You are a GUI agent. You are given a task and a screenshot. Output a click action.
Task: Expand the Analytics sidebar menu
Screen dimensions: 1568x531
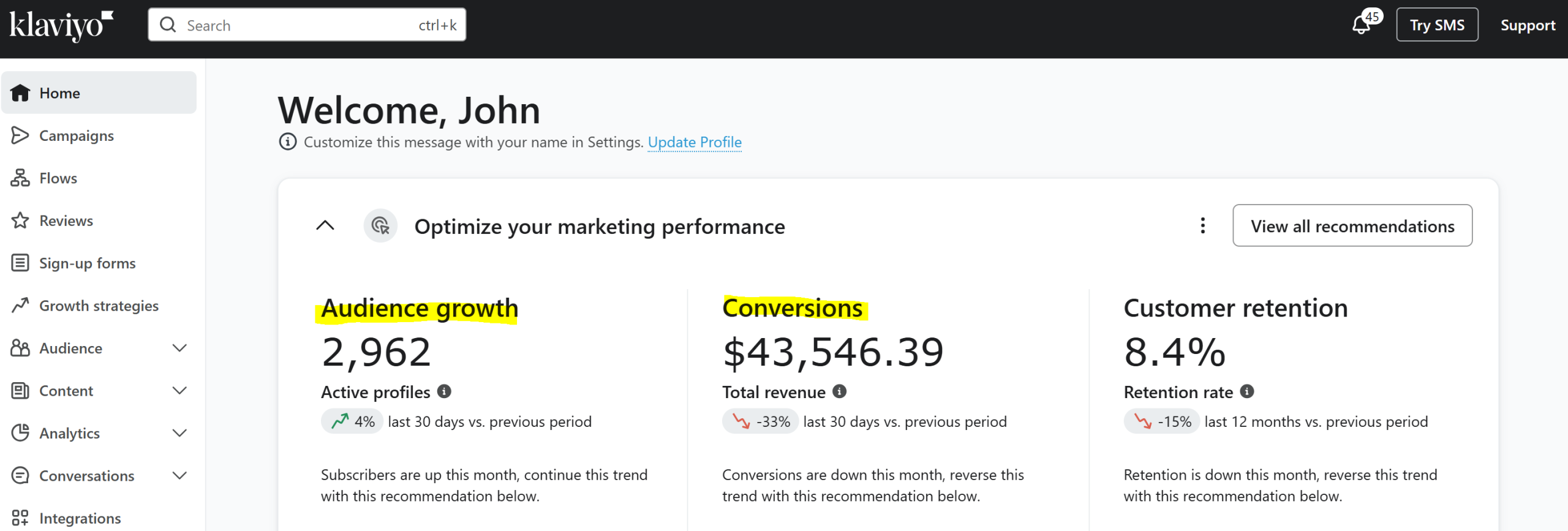(x=179, y=433)
